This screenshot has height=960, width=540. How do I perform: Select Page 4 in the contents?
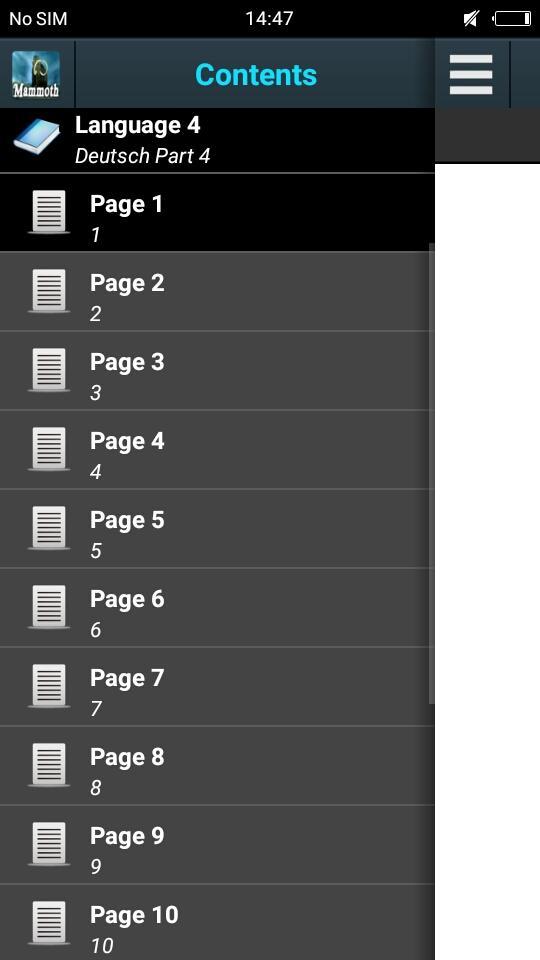217,449
